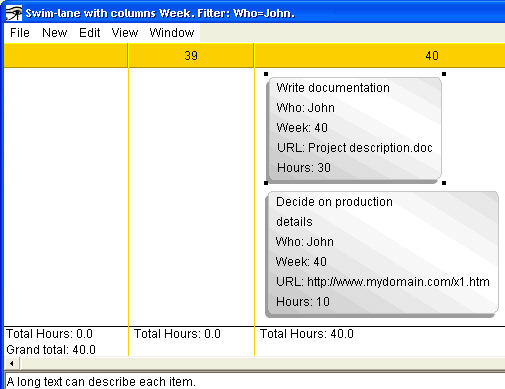Click the top-left selection handle of Write documentation

266,74
